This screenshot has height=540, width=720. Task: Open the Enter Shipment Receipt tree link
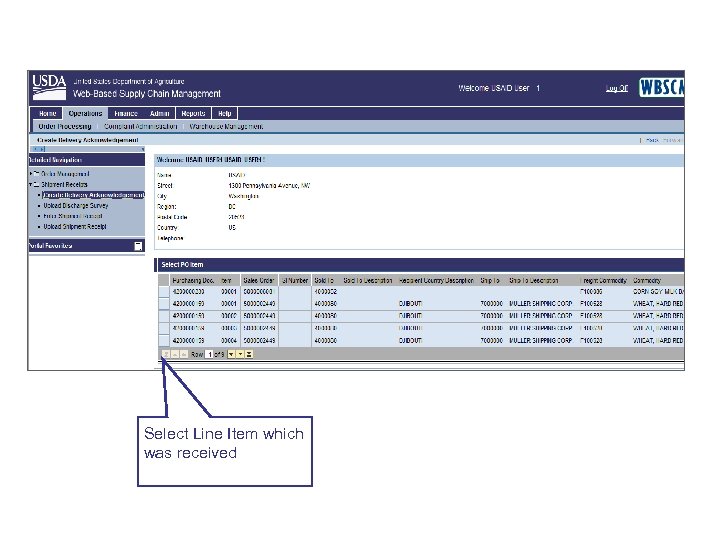point(73,216)
